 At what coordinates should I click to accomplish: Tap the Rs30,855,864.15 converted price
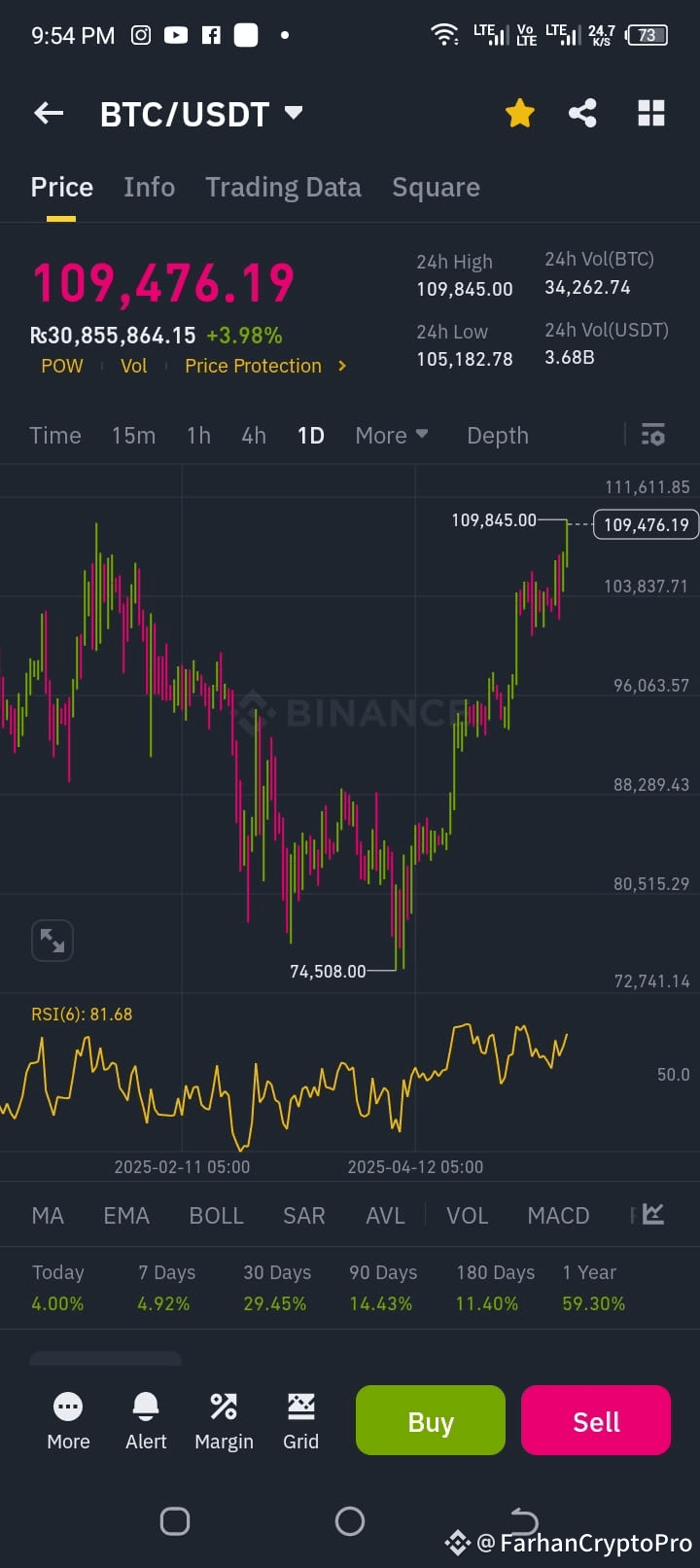pos(113,336)
